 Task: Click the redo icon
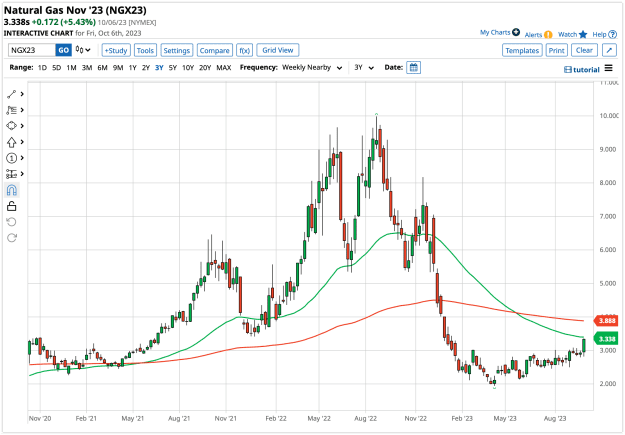click(12, 238)
